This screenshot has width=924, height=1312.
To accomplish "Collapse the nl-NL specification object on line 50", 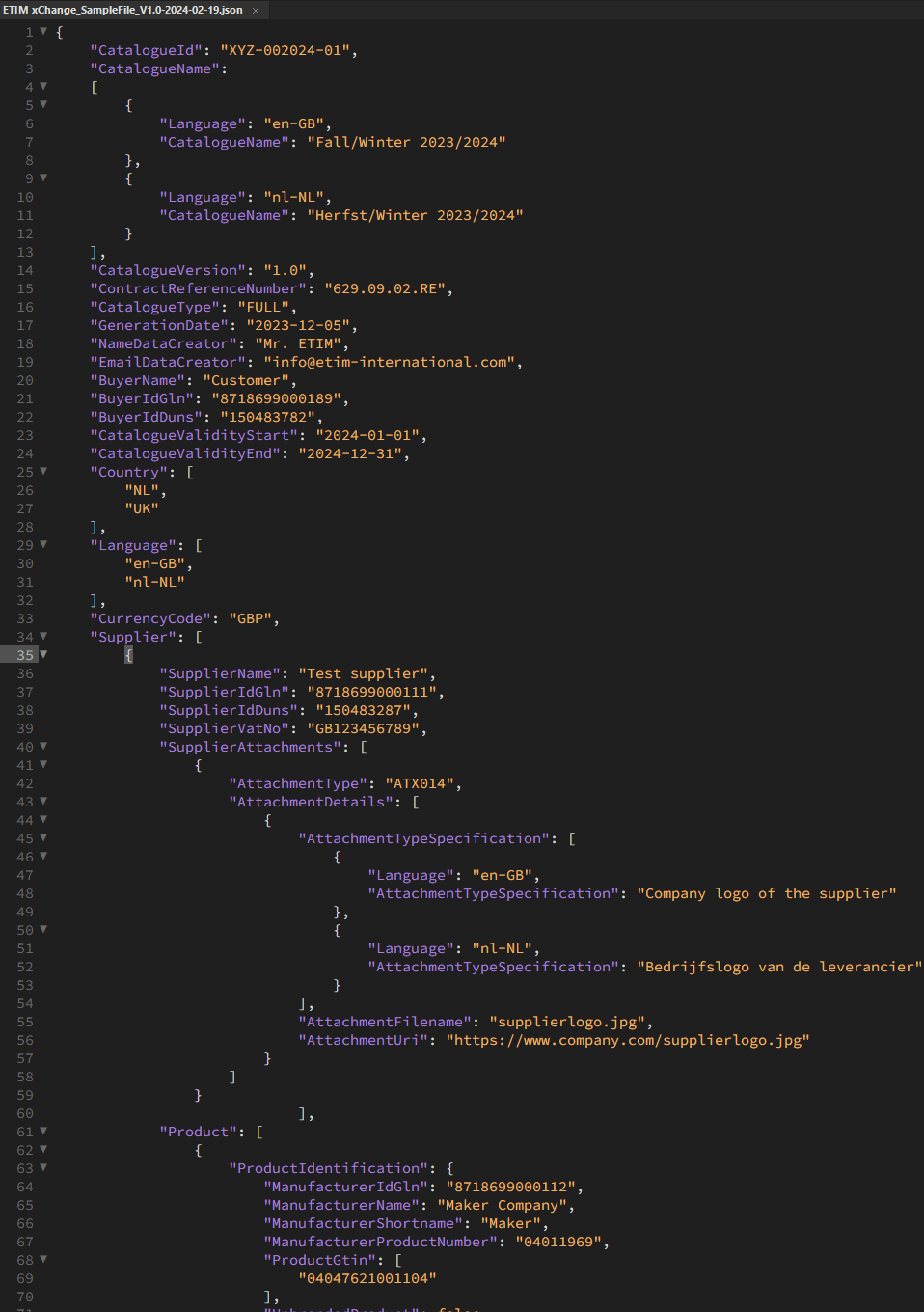I will click(43, 929).
